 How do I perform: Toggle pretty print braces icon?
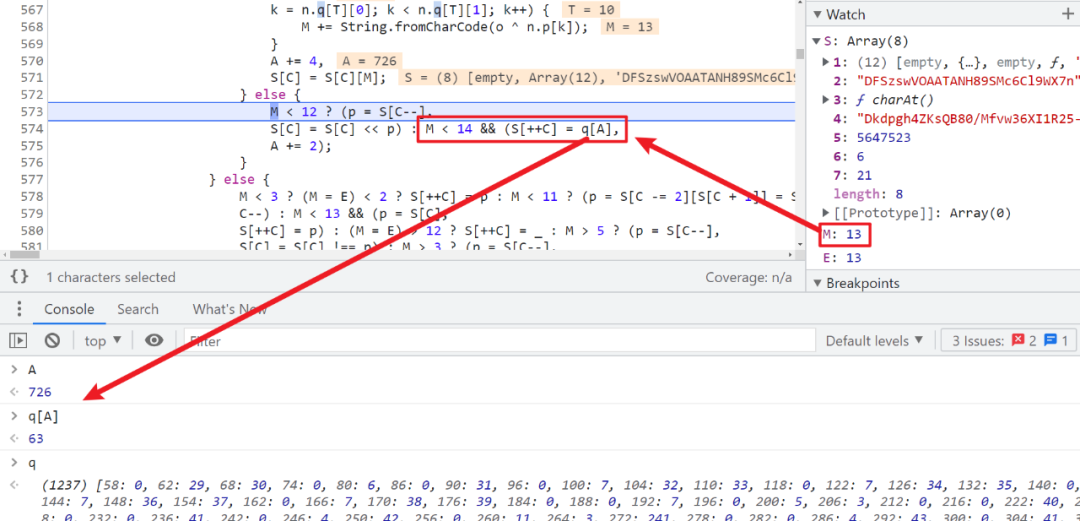point(20,277)
